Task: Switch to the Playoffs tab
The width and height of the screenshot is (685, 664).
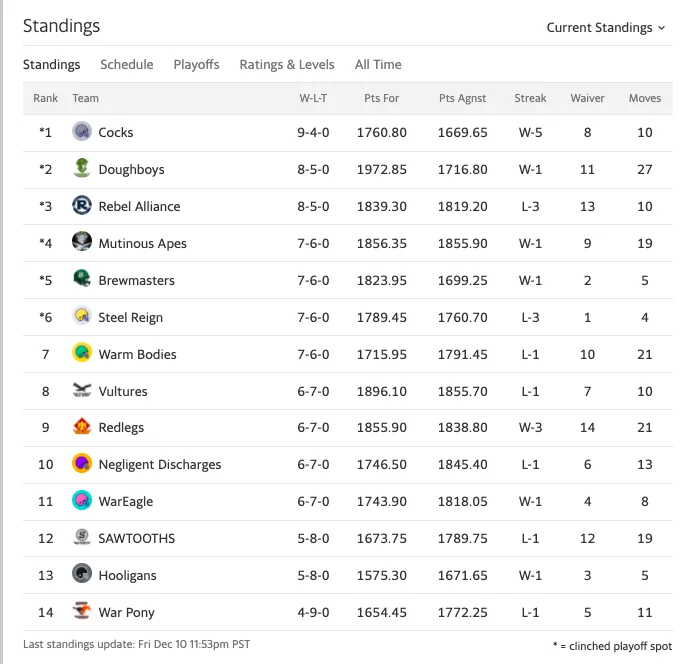Action: 196,65
